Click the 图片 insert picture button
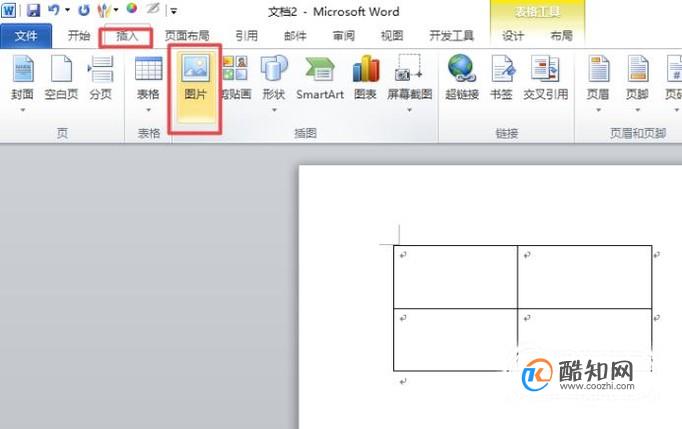 [x=195, y=87]
